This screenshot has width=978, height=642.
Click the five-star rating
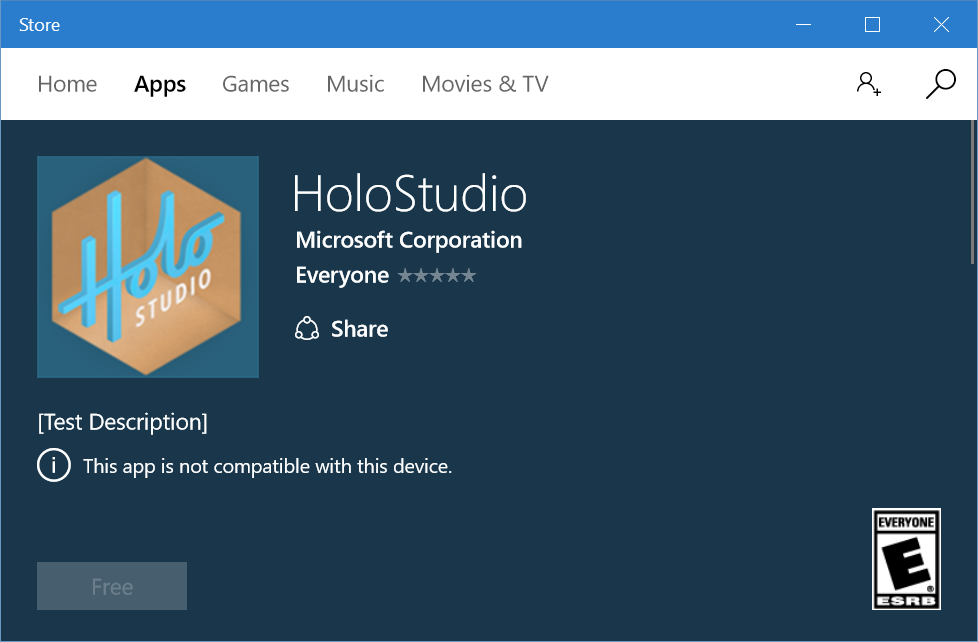pyautogui.click(x=437, y=275)
